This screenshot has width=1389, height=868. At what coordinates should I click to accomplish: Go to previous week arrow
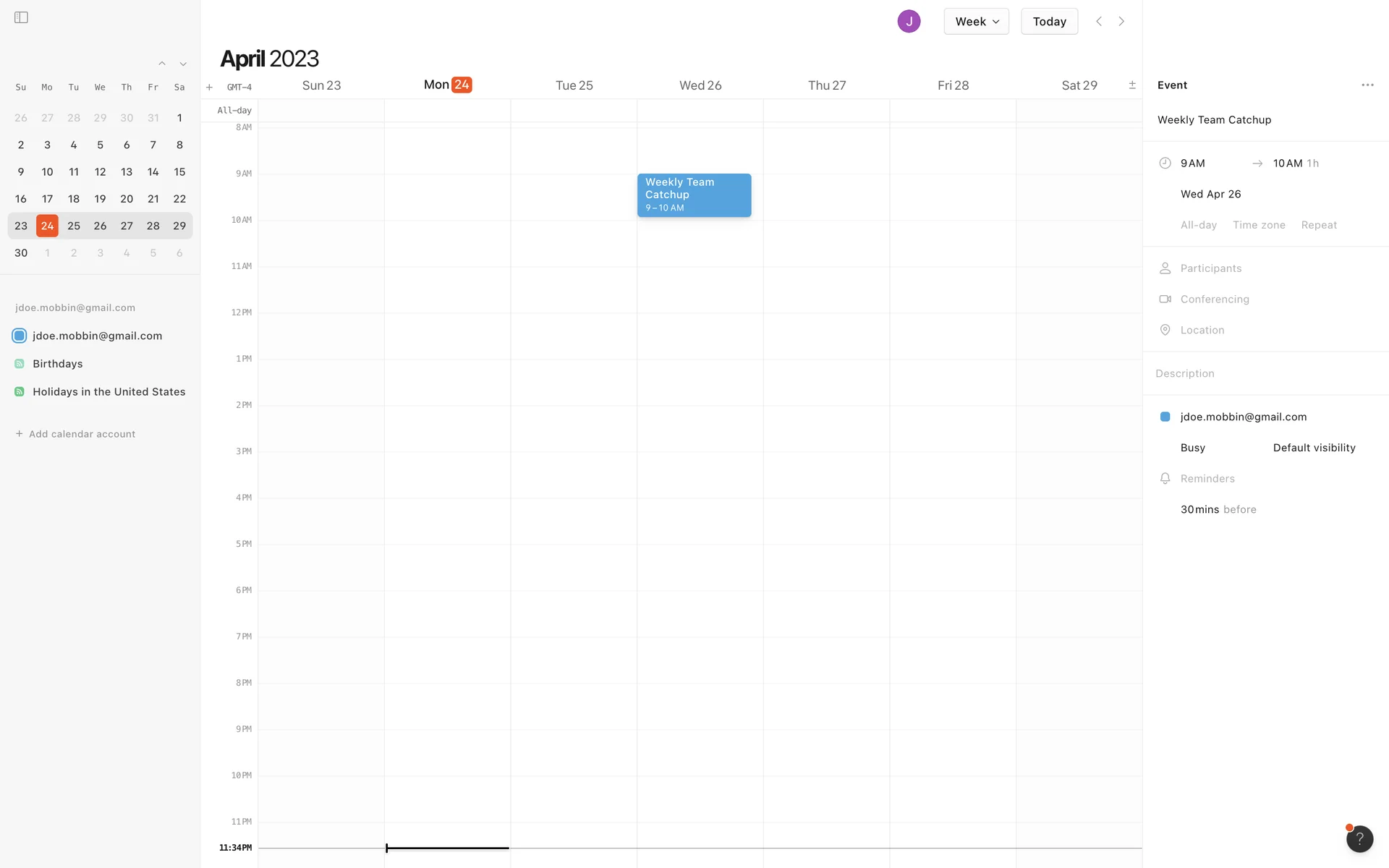[x=1099, y=21]
